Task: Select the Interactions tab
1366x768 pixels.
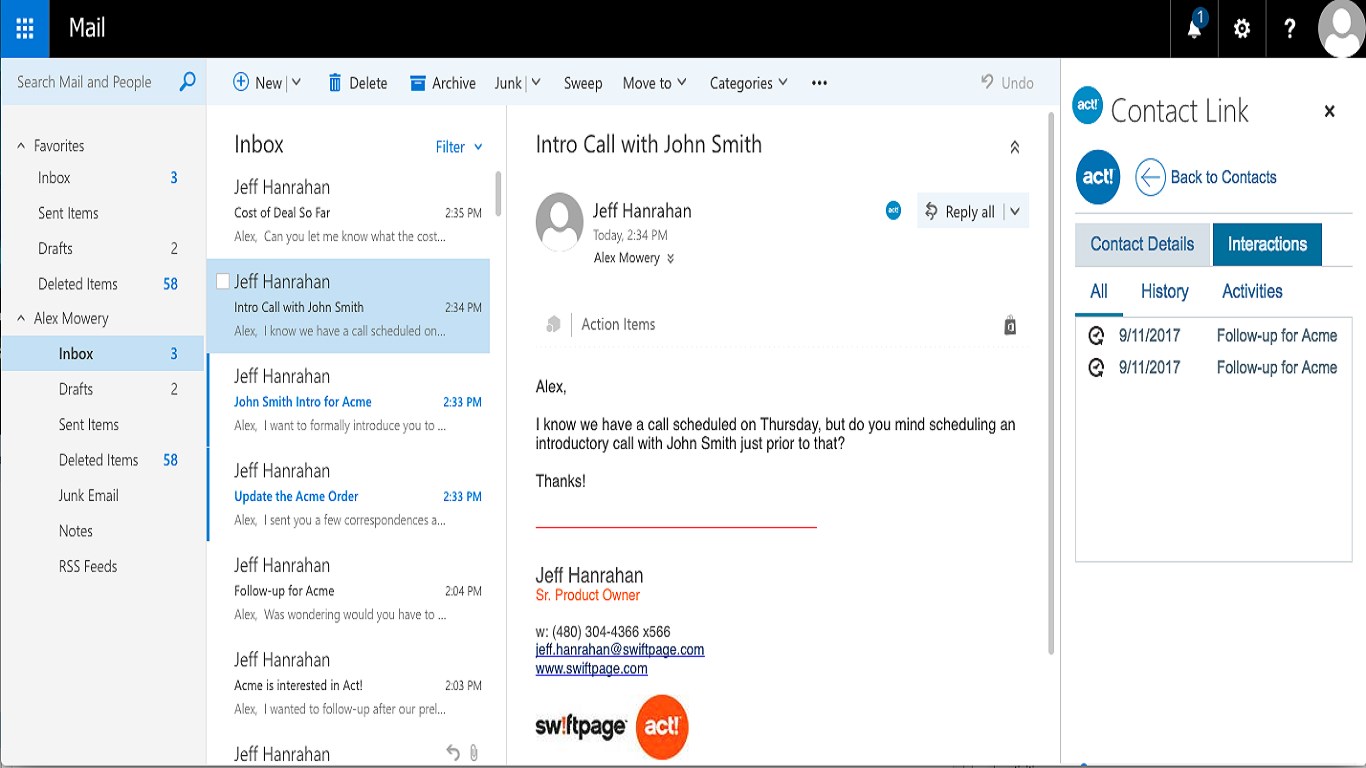Action: [x=1267, y=244]
